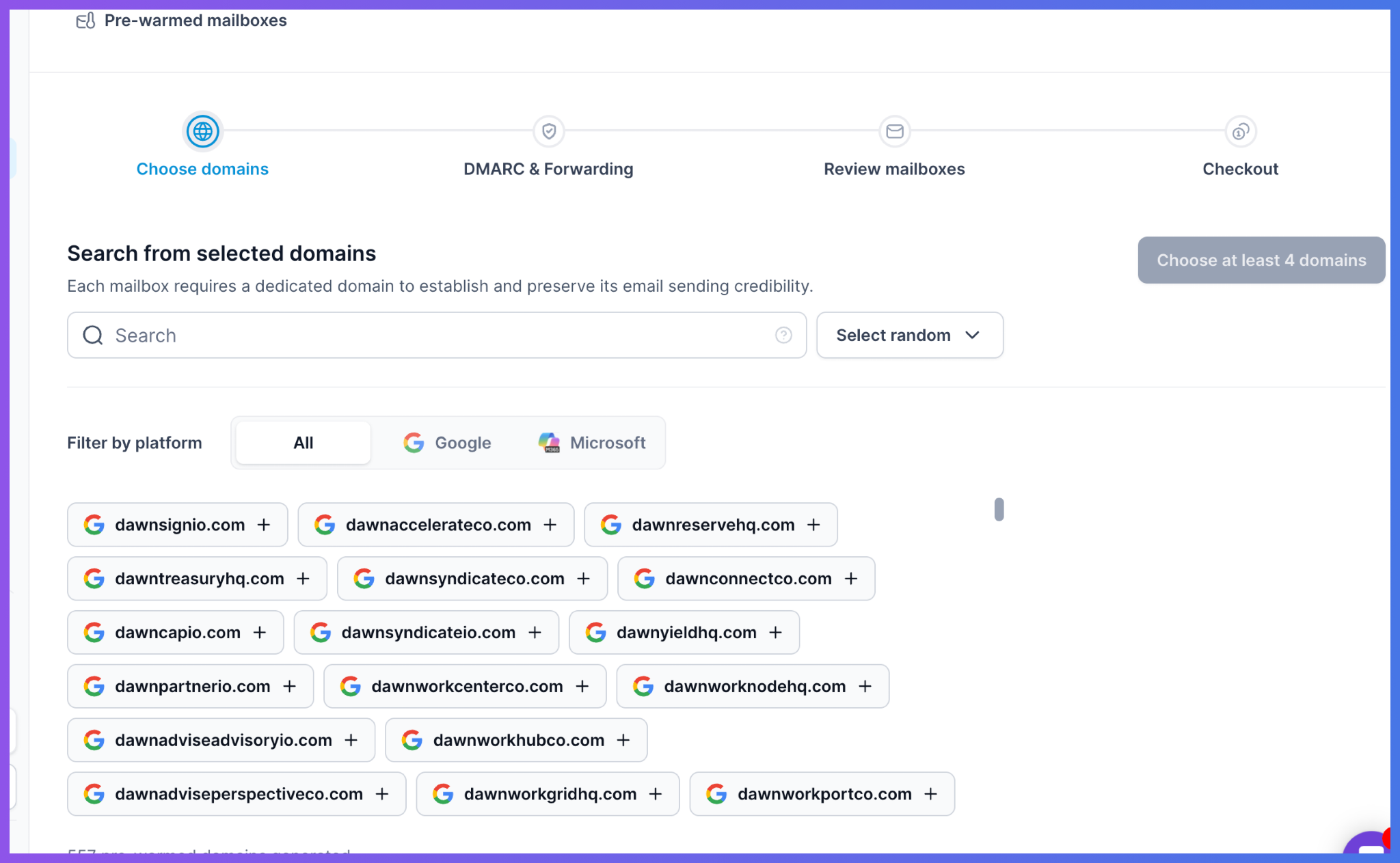The image size is (1400, 863).
Task: Add dawnsignio.com with its plus icon
Action: (264, 525)
